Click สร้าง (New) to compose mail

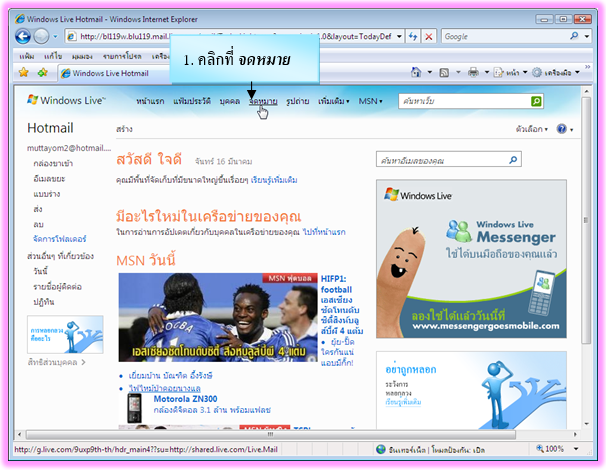[x=124, y=129]
